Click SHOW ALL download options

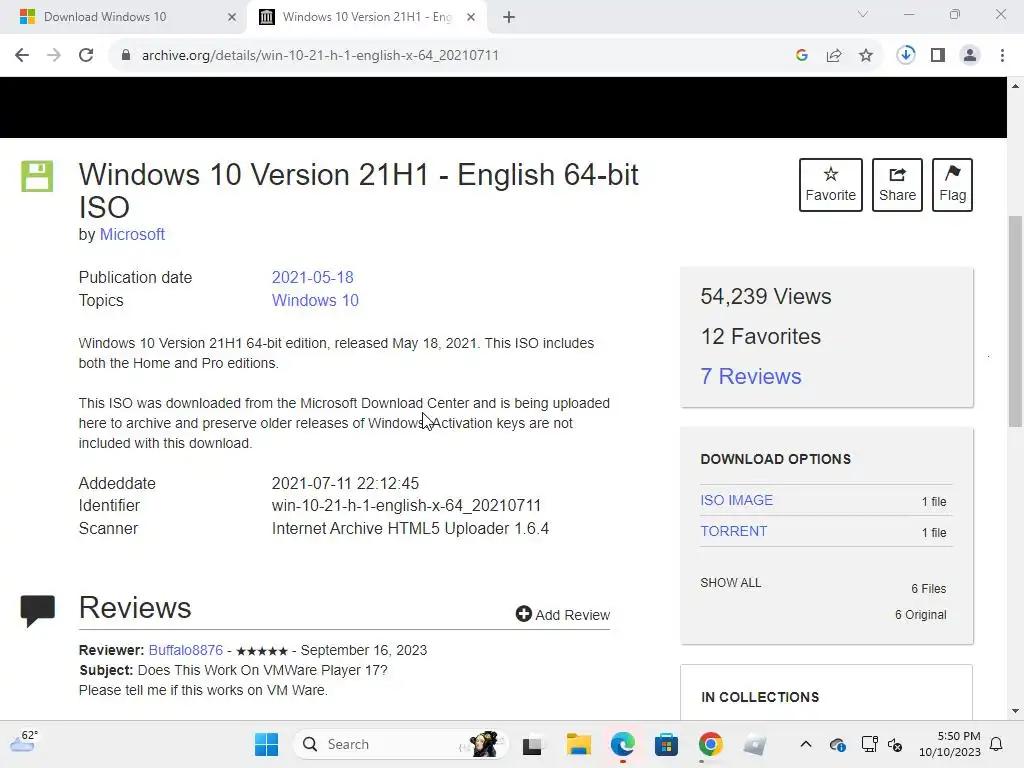tap(731, 583)
